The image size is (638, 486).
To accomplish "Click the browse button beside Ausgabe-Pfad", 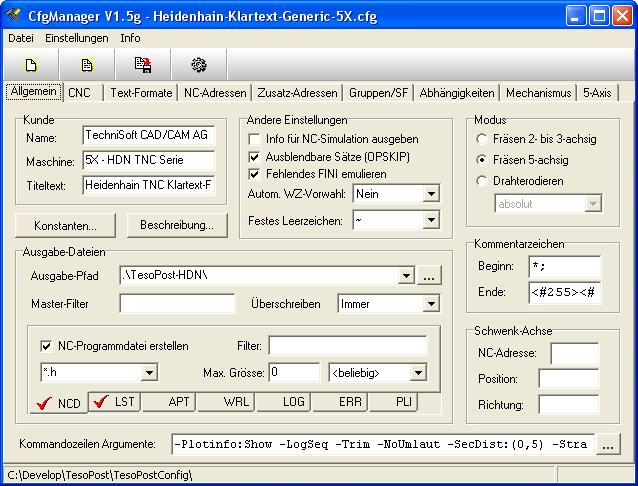I will (x=429, y=276).
